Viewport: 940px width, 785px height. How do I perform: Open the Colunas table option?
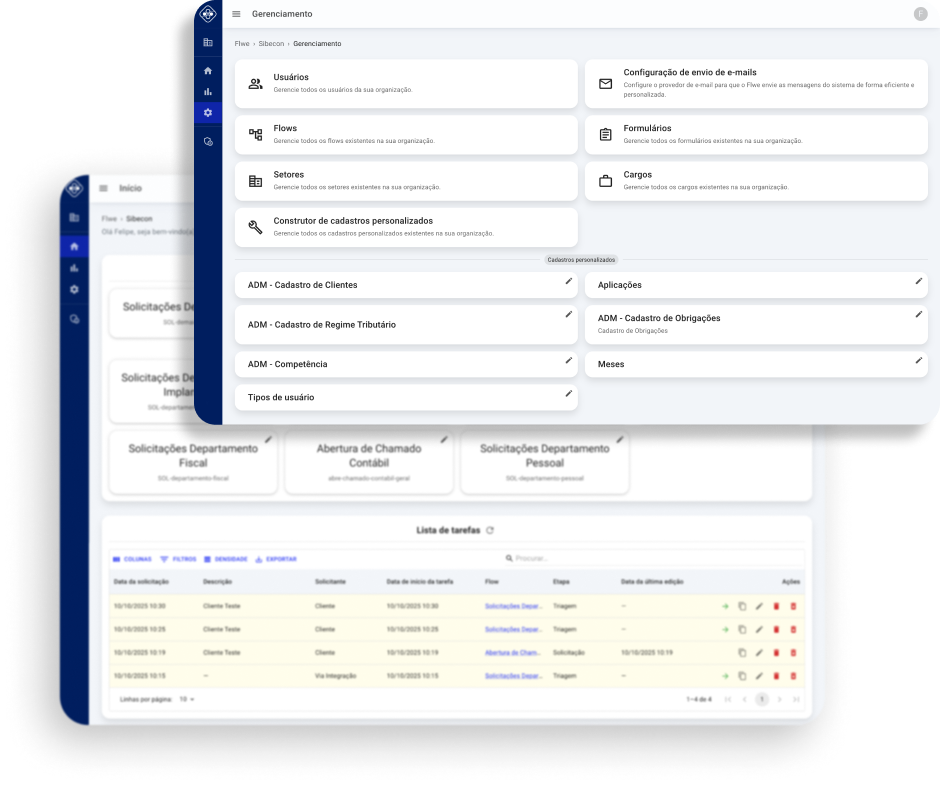(133, 559)
